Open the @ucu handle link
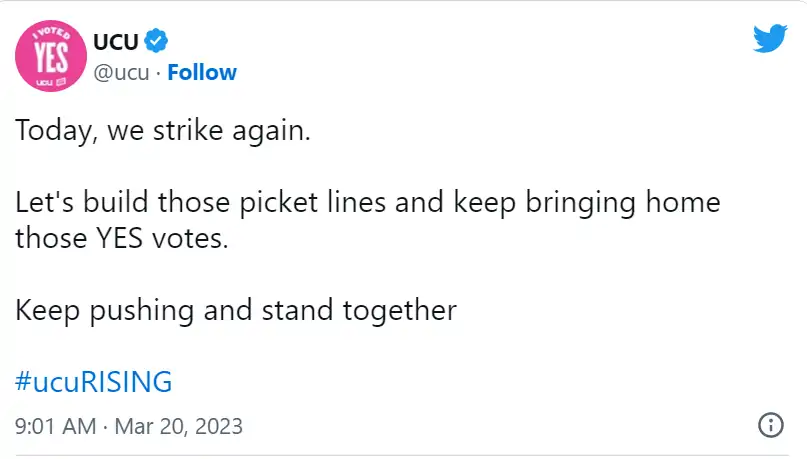 point(121,73)
